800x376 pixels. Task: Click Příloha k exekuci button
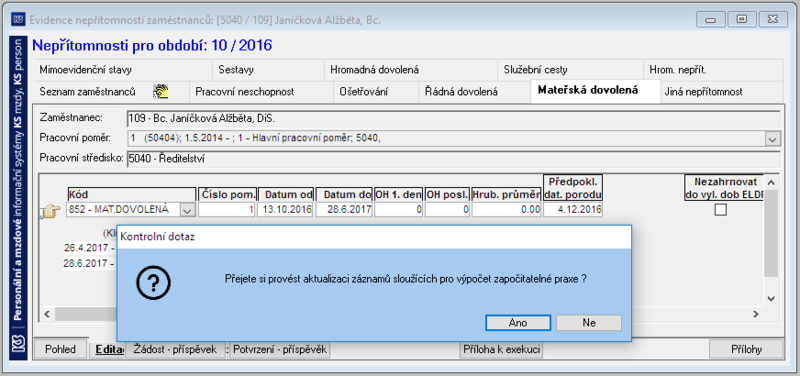point(501,349)
